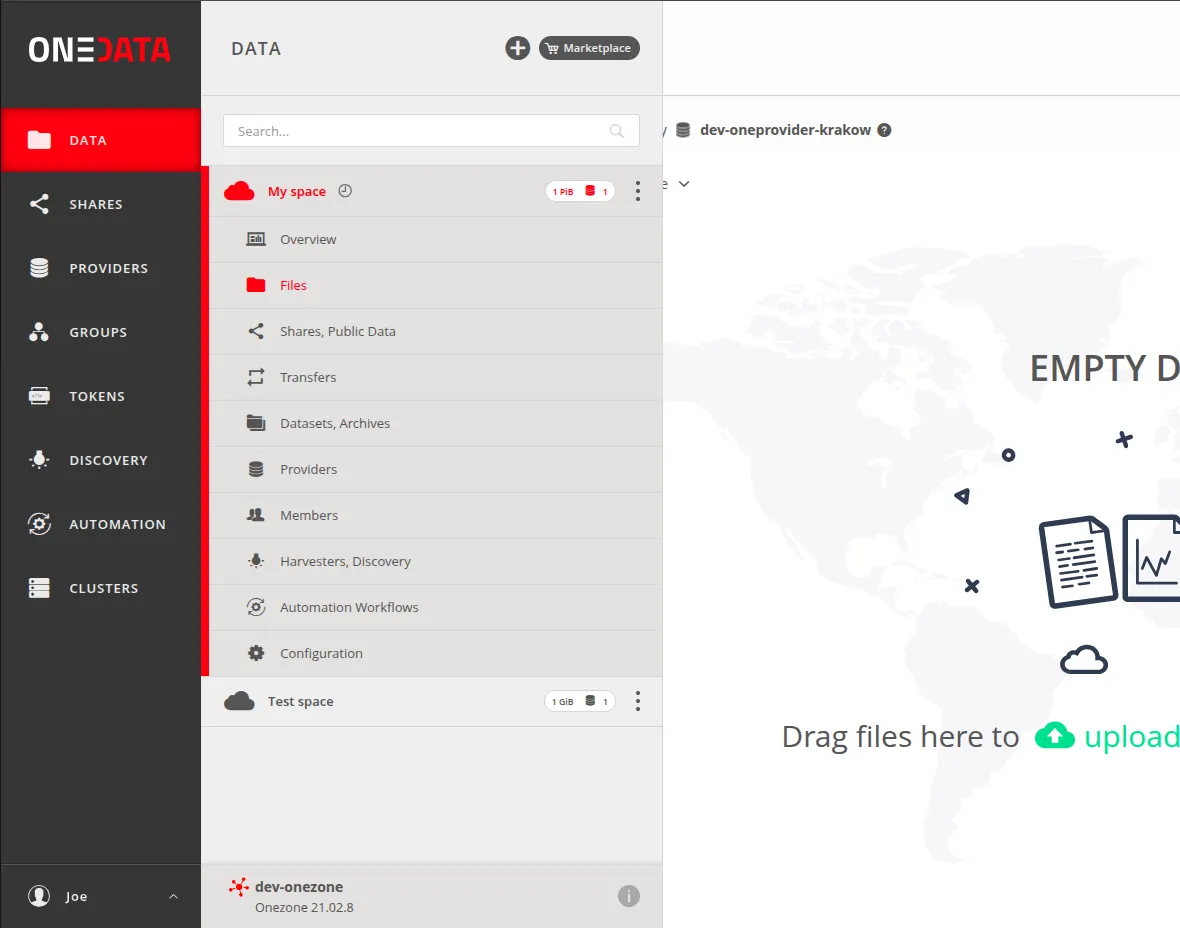Open the Marketplace
This screenshot has height=928, width=1180.
click(589, 48)
